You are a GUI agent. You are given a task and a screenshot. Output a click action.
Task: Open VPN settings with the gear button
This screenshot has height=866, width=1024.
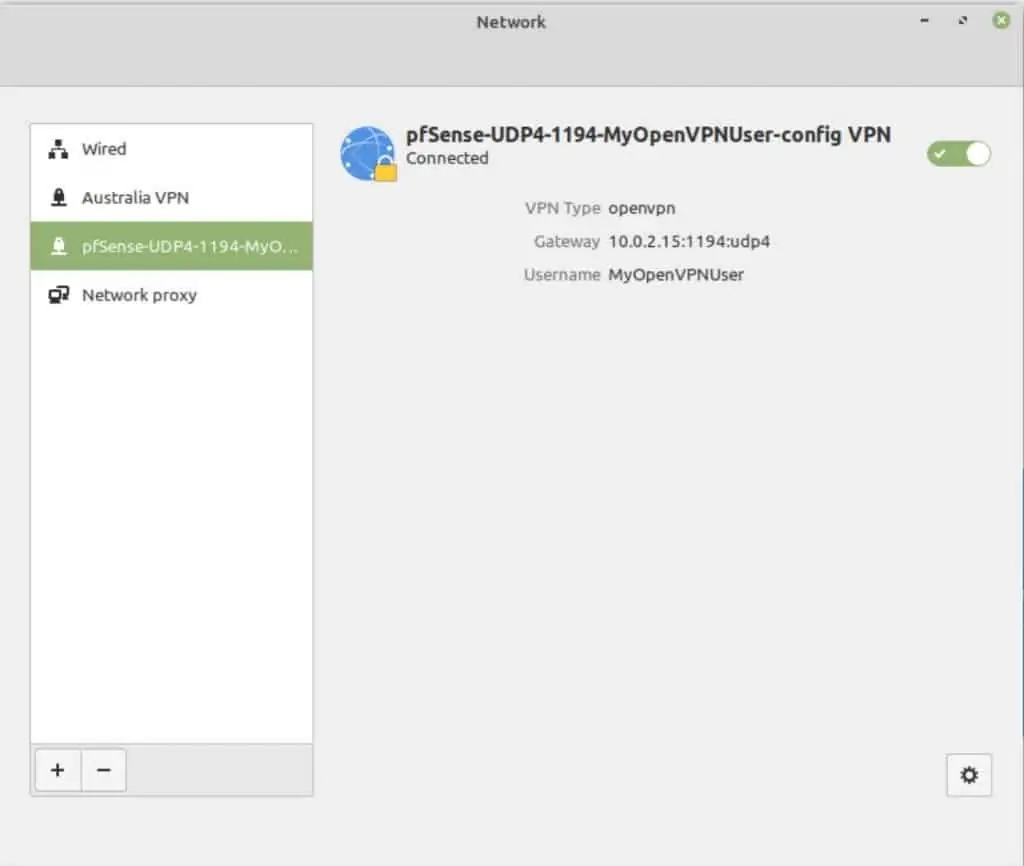968,775
